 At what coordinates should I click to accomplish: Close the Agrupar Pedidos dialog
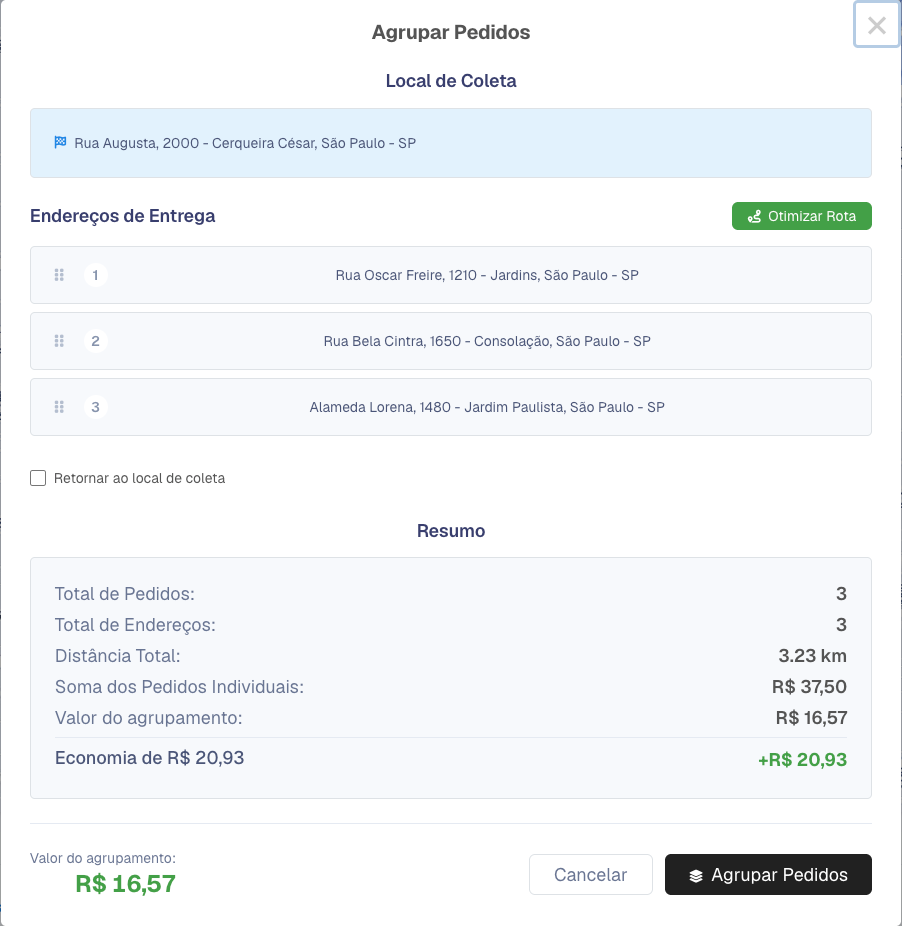876,25
